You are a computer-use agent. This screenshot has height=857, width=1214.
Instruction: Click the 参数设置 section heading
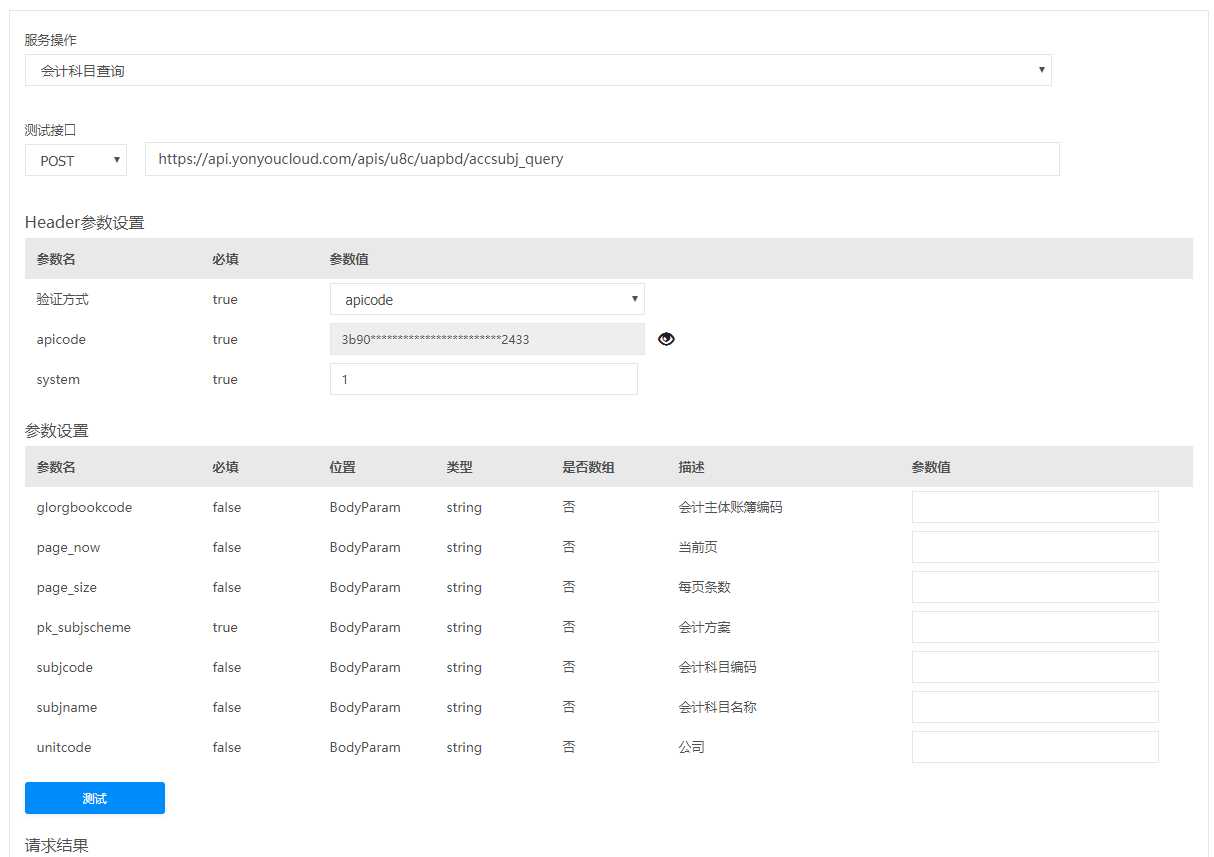(x=56, y=430)
